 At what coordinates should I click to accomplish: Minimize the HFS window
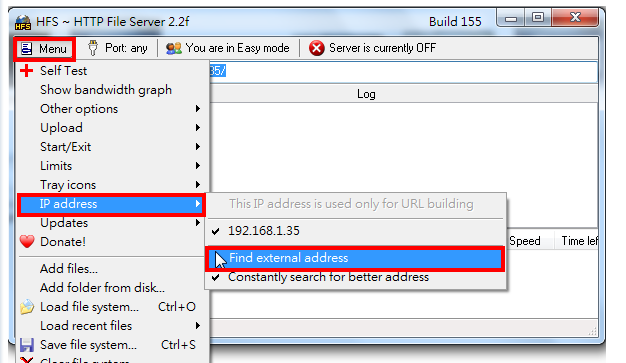click(511, 19)
